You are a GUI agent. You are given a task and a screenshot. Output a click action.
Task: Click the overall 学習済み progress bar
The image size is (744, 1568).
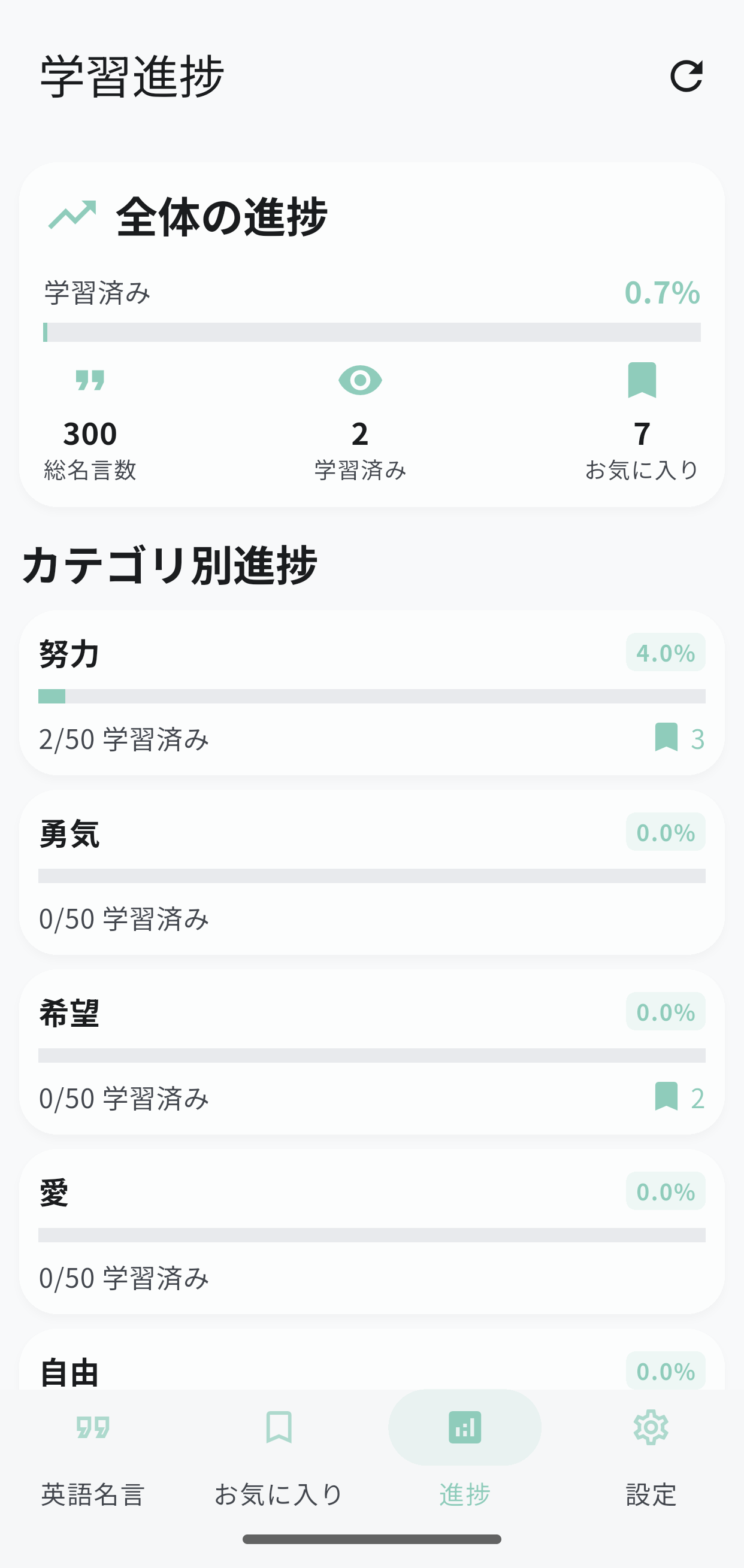tap(372, 332)
